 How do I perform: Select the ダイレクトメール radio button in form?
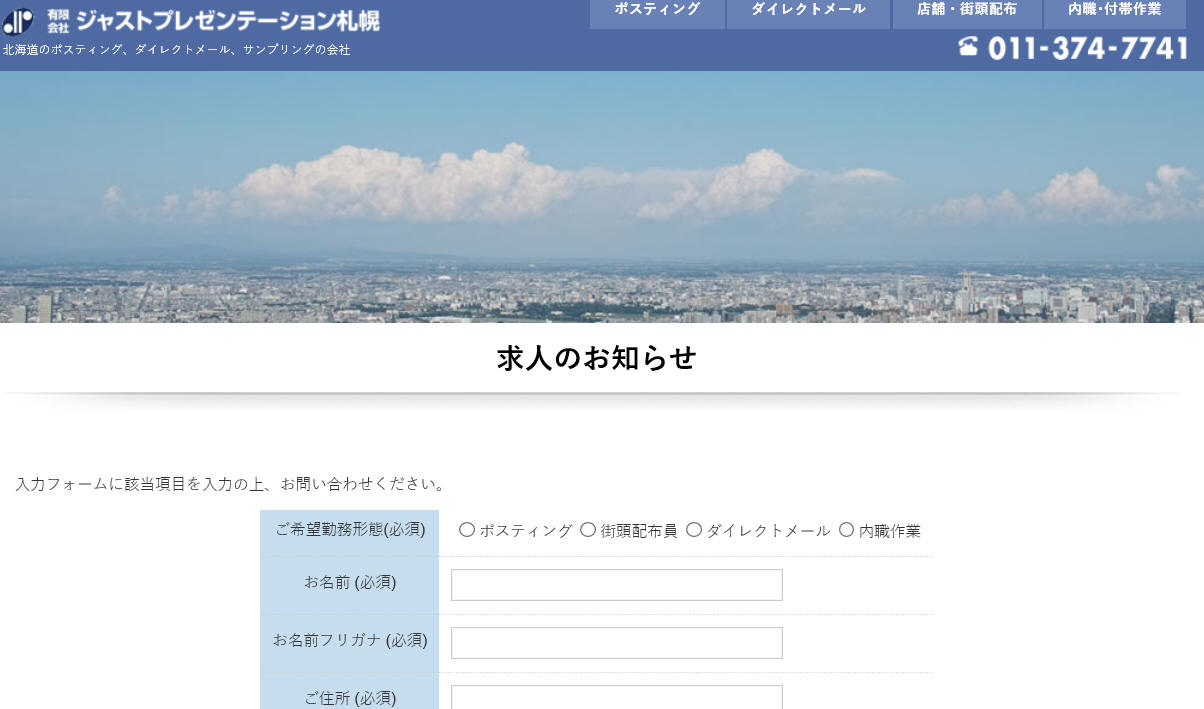(x=694, y=530)
